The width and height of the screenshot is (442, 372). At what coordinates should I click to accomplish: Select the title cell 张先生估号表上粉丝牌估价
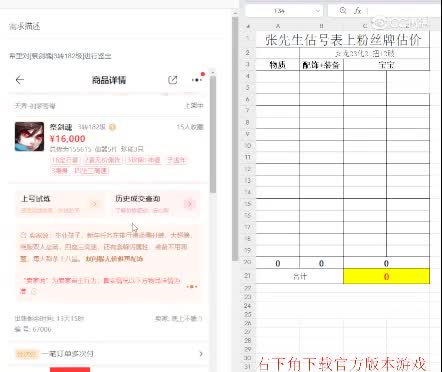tap(343, 39)
